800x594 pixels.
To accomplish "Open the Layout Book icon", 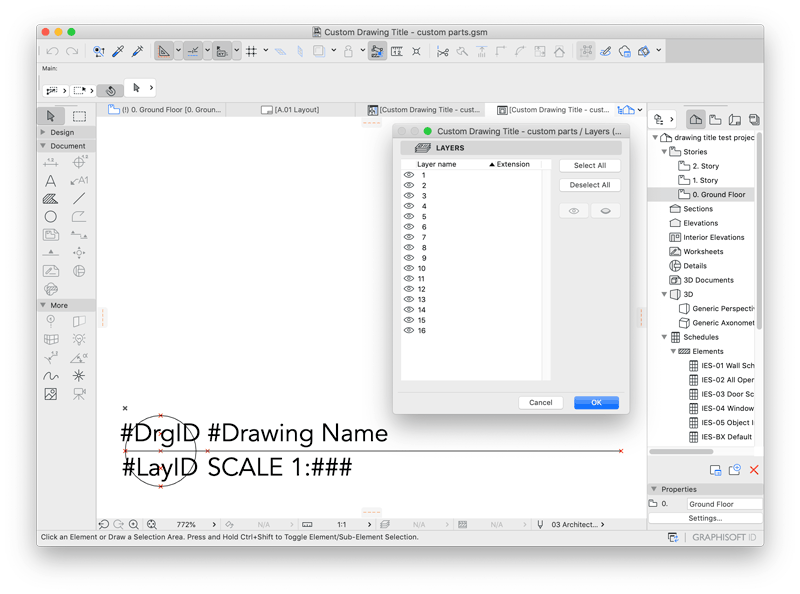I will (x=735, y=120).
